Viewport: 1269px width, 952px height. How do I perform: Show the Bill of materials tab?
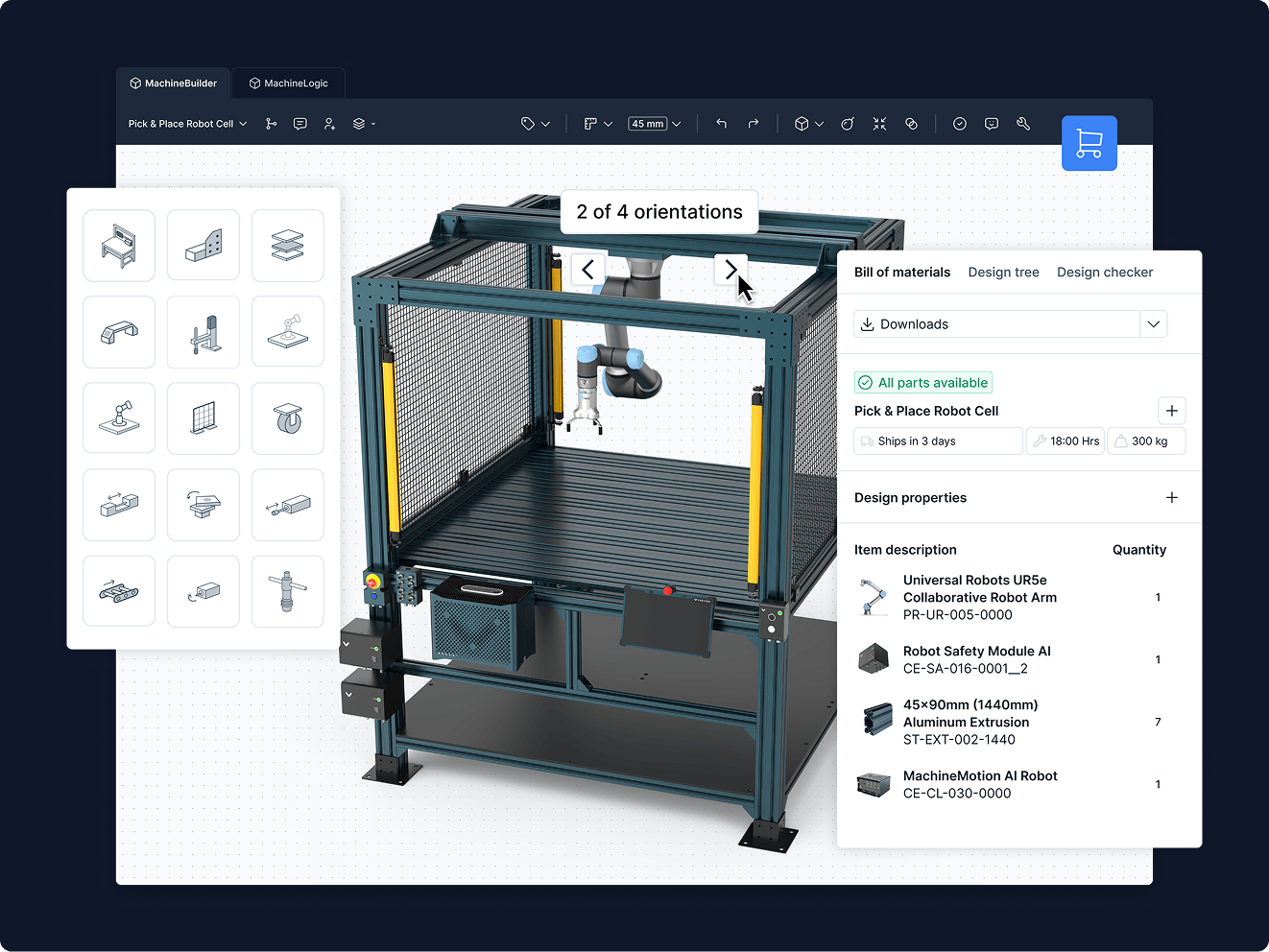(x=902, y=273)
